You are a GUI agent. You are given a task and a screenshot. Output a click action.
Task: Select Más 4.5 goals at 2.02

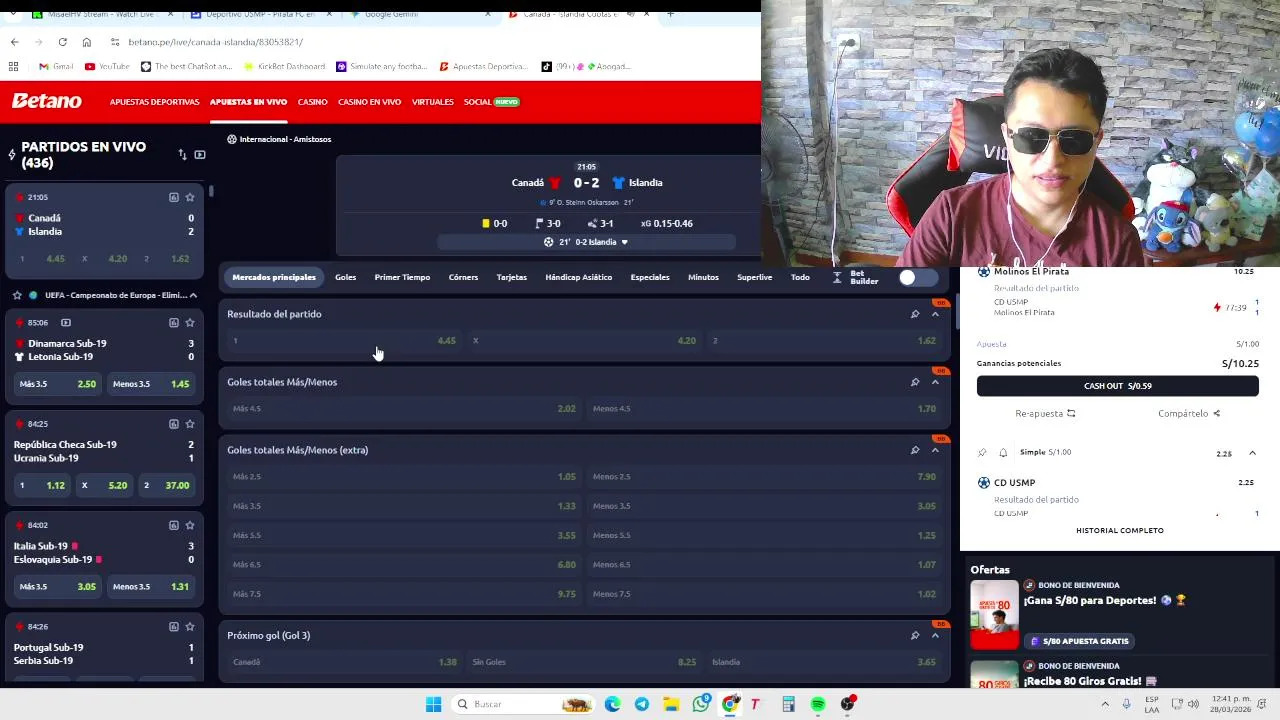(404, 408)
